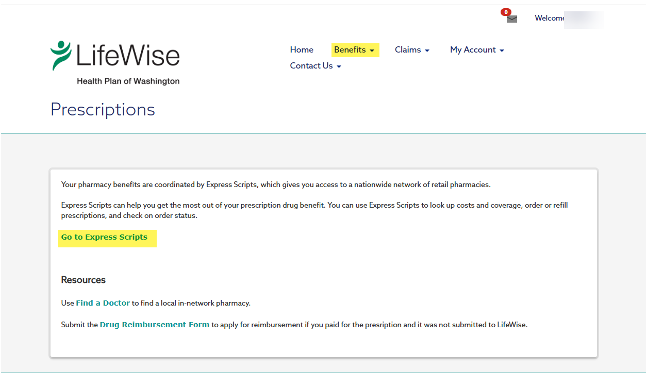Screen dimensions: 646x375
Task: Open the My Account menu
Action: tap(477, 50)
